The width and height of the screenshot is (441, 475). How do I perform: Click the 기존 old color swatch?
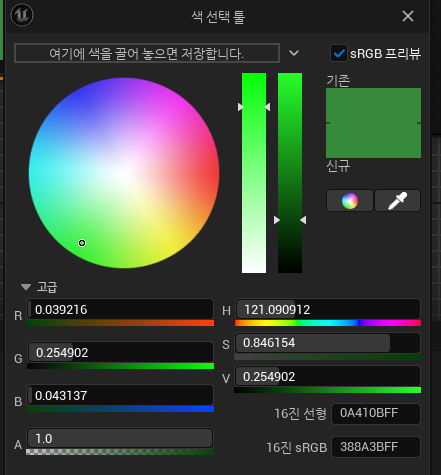[x=373, y=105]
